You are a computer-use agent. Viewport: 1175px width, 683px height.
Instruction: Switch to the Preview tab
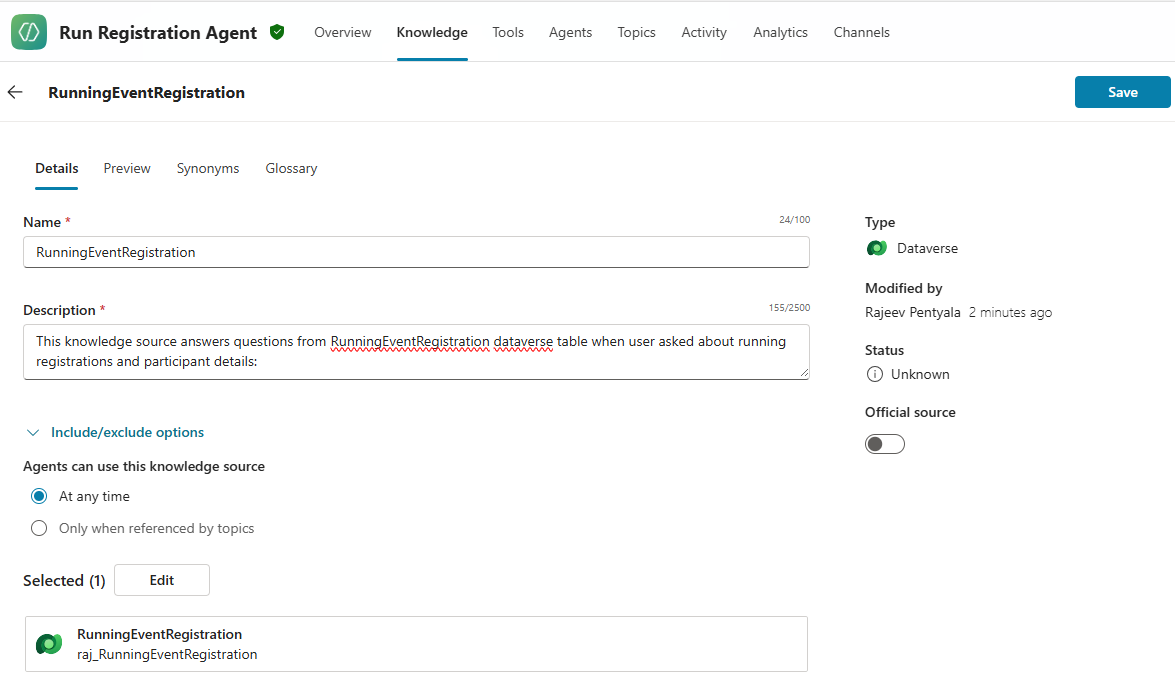coord(127,168)
